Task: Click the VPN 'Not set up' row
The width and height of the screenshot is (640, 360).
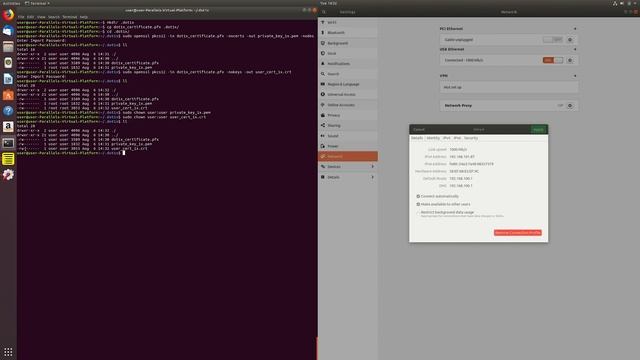Action: coord(509,87)
